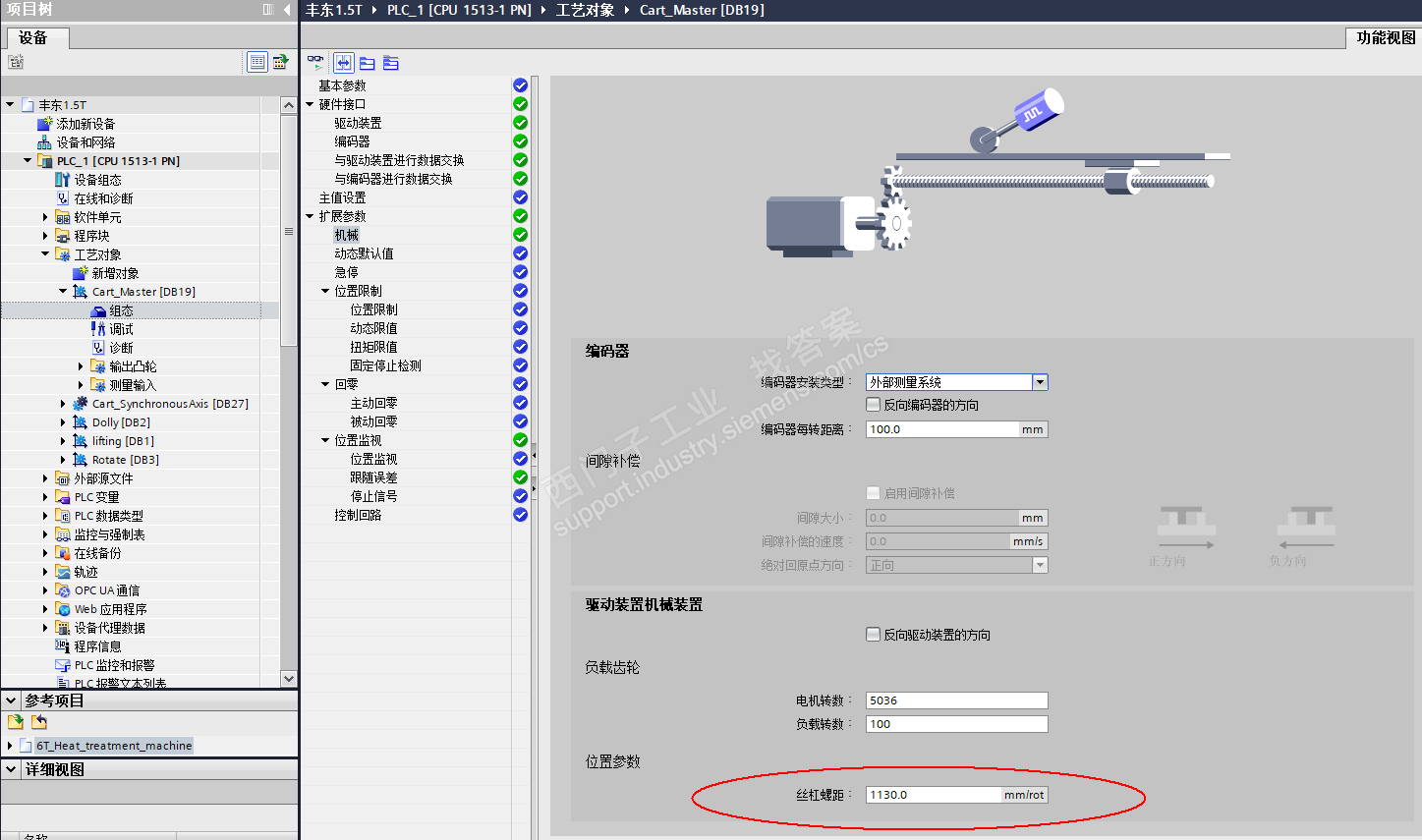
Task: Select OPC UA 通信 in the project tree
Action: click(x=107, y=590)
